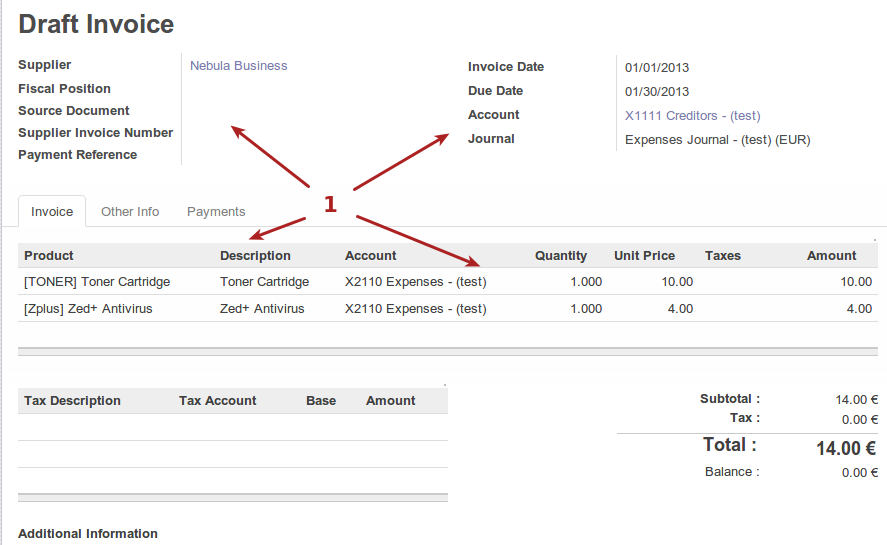Switch to the Payments tab
This screenshot has width=887, height=545.
tap(216, 212)
